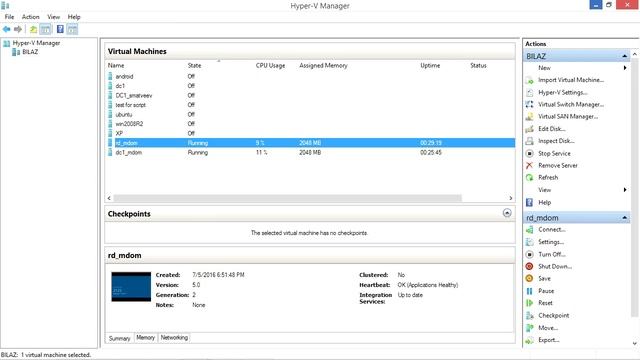Click the Stop Service icon
This screenshot has height=360, width=640.
point(529,153)
